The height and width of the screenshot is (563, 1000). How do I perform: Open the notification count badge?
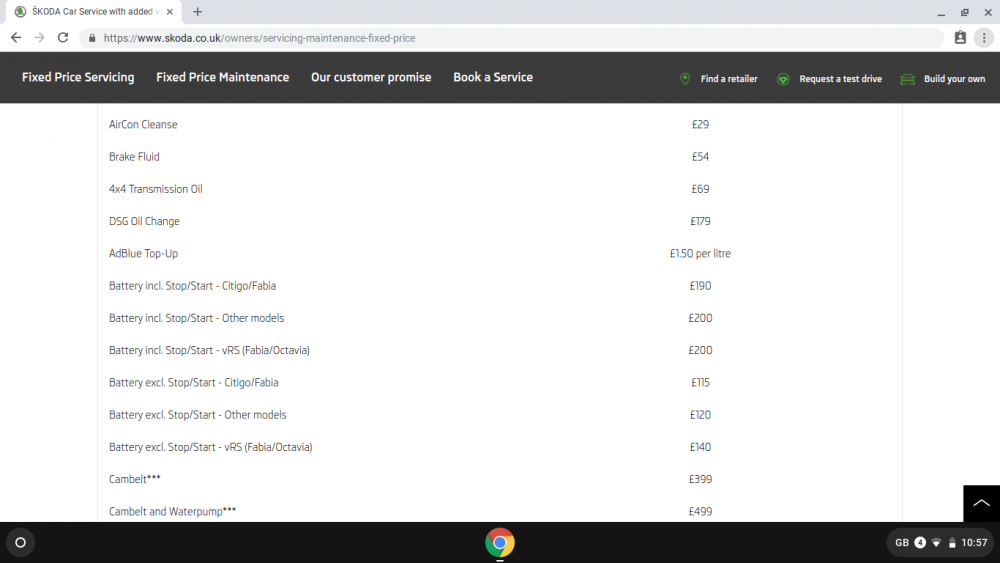point(920,543)
